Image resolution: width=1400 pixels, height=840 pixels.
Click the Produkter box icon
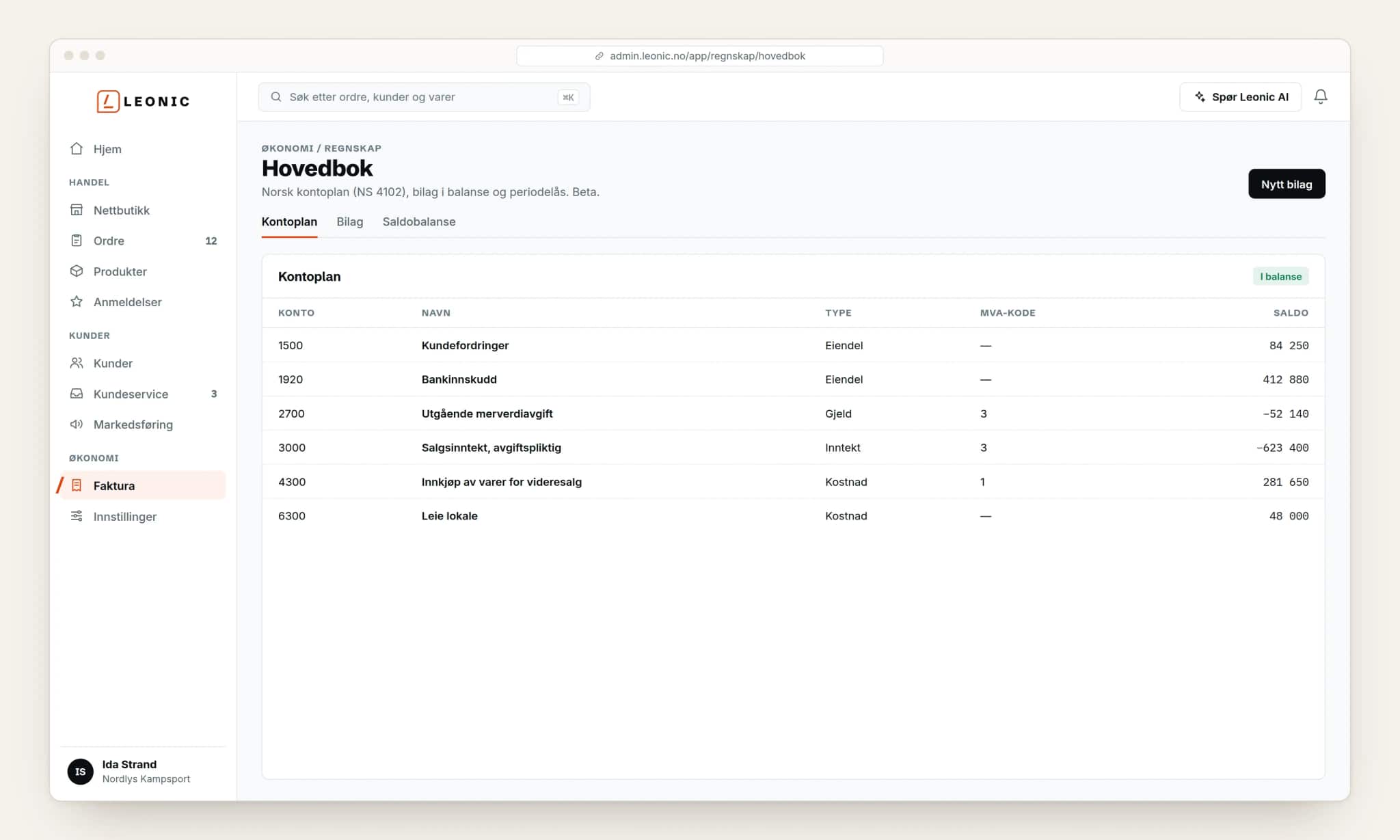pos(77,271)
